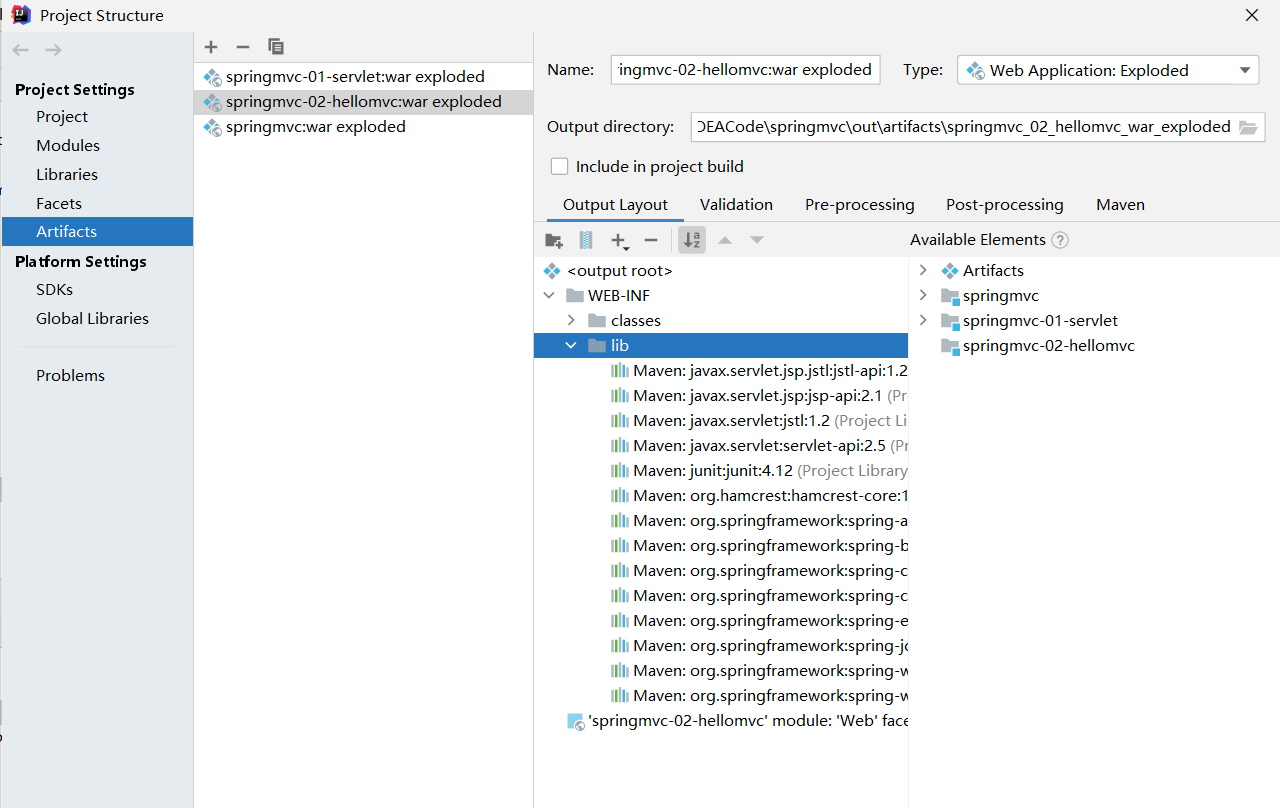1280x808 pixels.
Task: Go to Global Libraries settings
Action: click(92, 319)
